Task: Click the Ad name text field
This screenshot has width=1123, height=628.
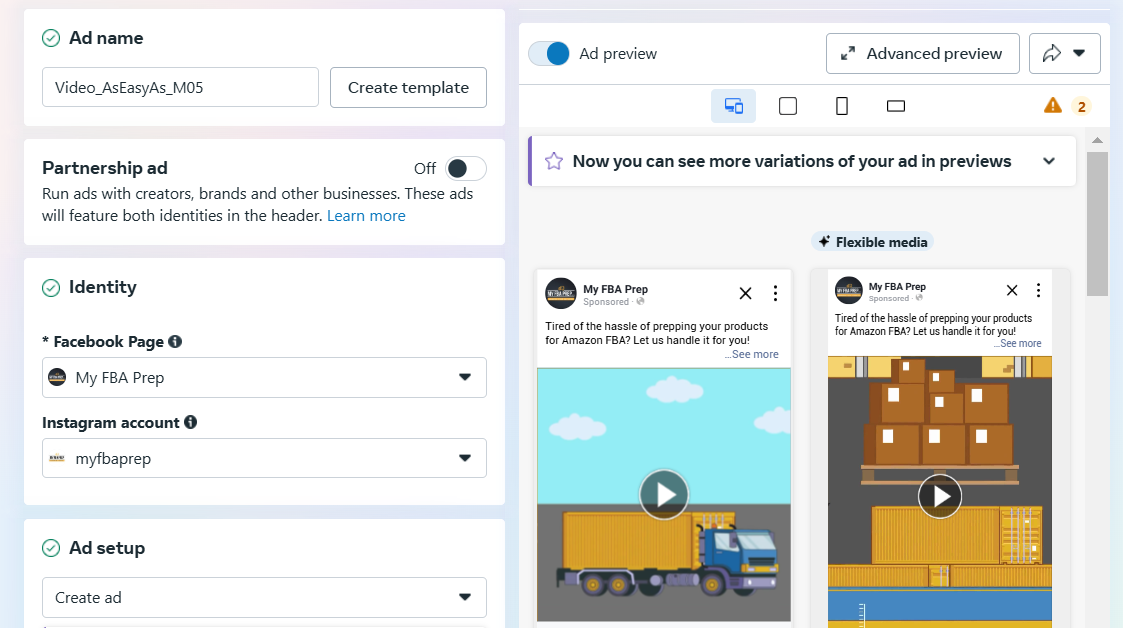Action: click(180, 87)
